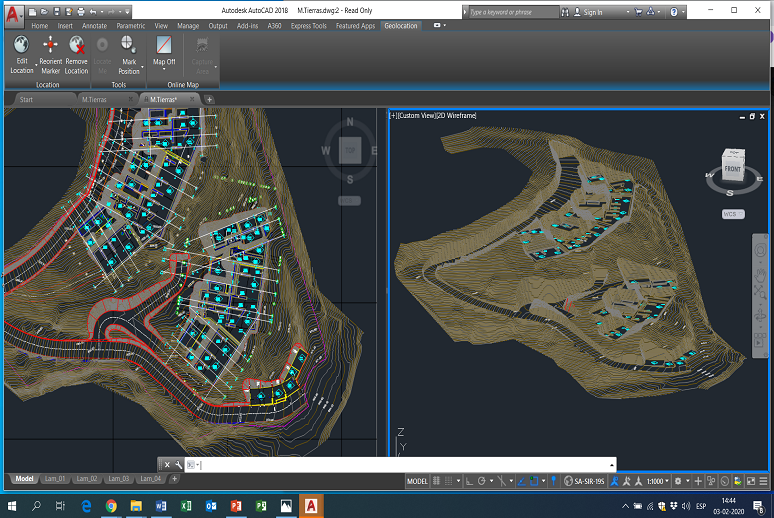This screenshot has width=774, height=518.
Task: Open the AutoCAD application menu logo
Action: [12, 14]
